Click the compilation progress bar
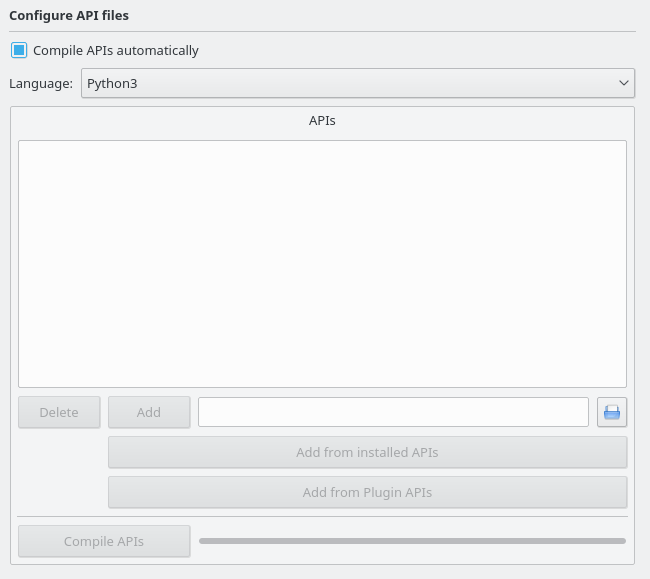This screenshot has width=650, height=579. pyautogui.click(x=412, y=541)
